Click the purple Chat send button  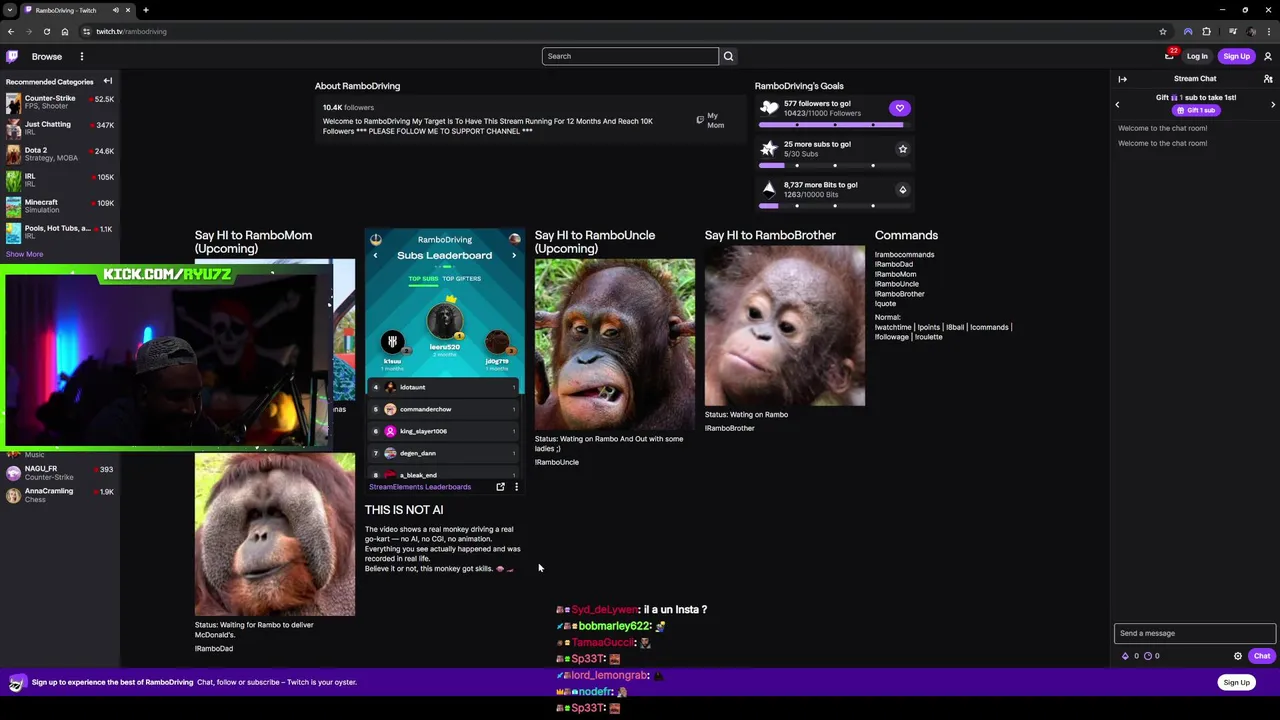coord(1261,656)
